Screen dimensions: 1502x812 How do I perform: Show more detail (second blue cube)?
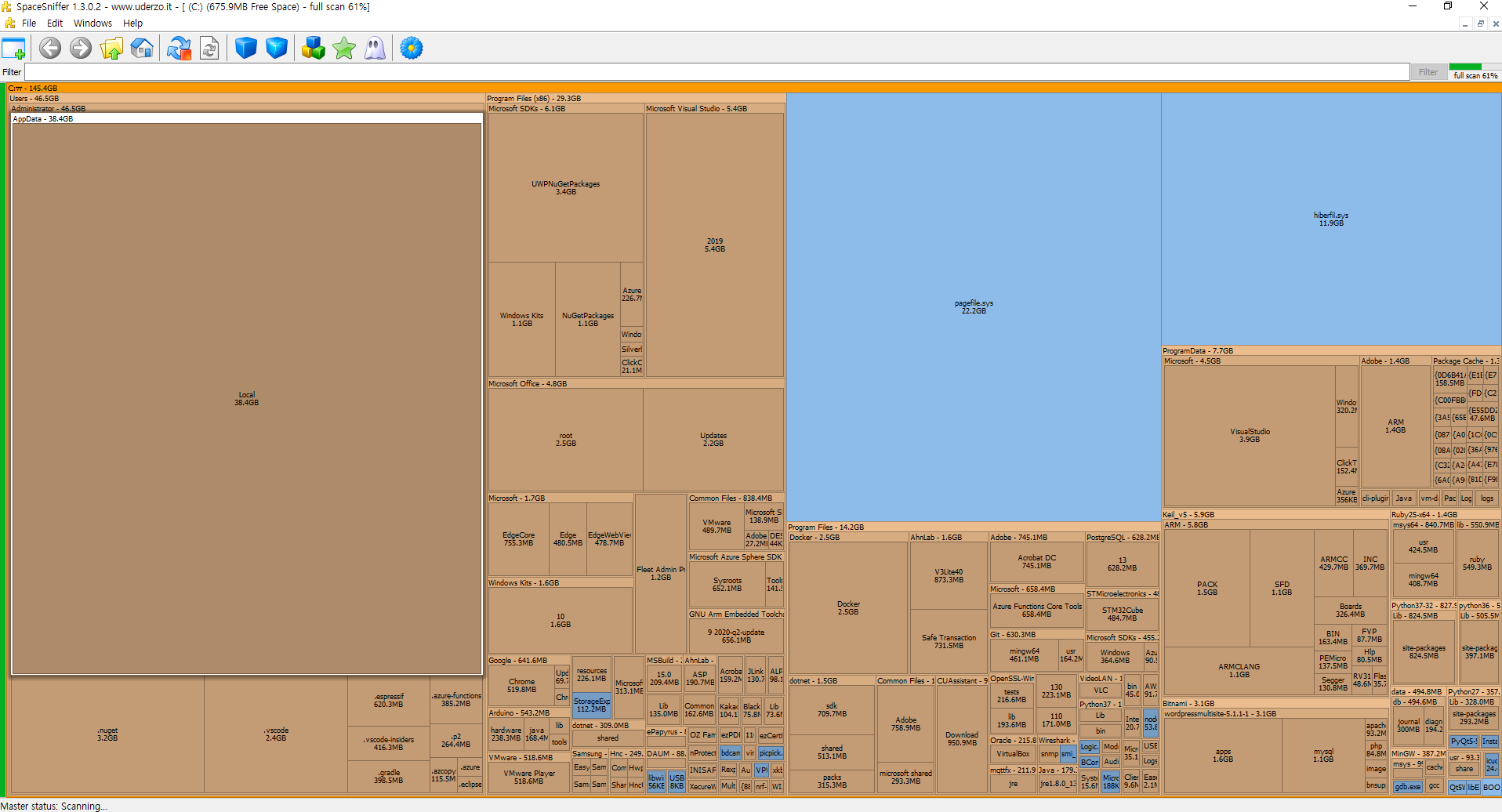[277, 49]
